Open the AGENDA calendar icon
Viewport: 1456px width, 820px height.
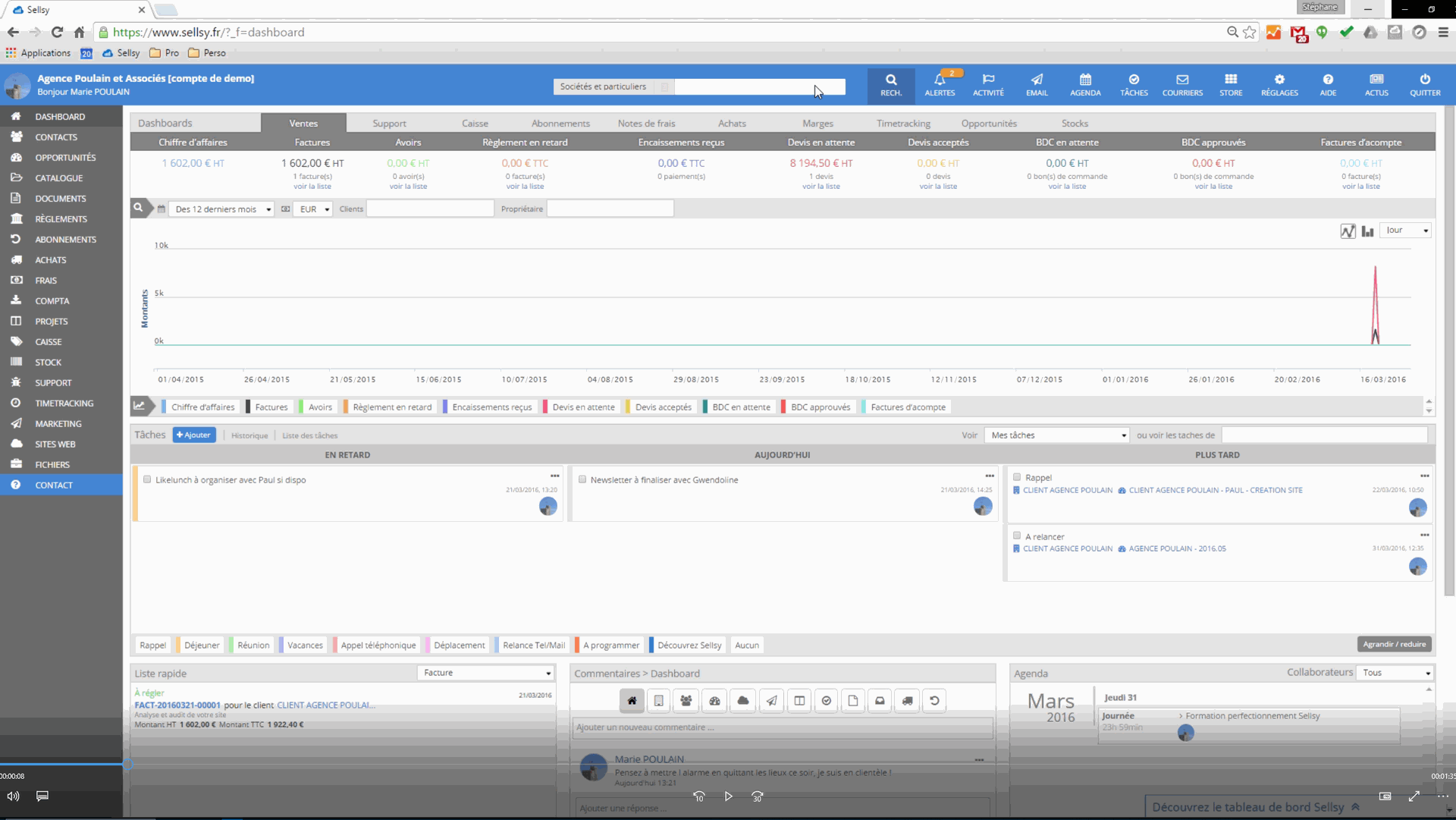[1085, 85]
